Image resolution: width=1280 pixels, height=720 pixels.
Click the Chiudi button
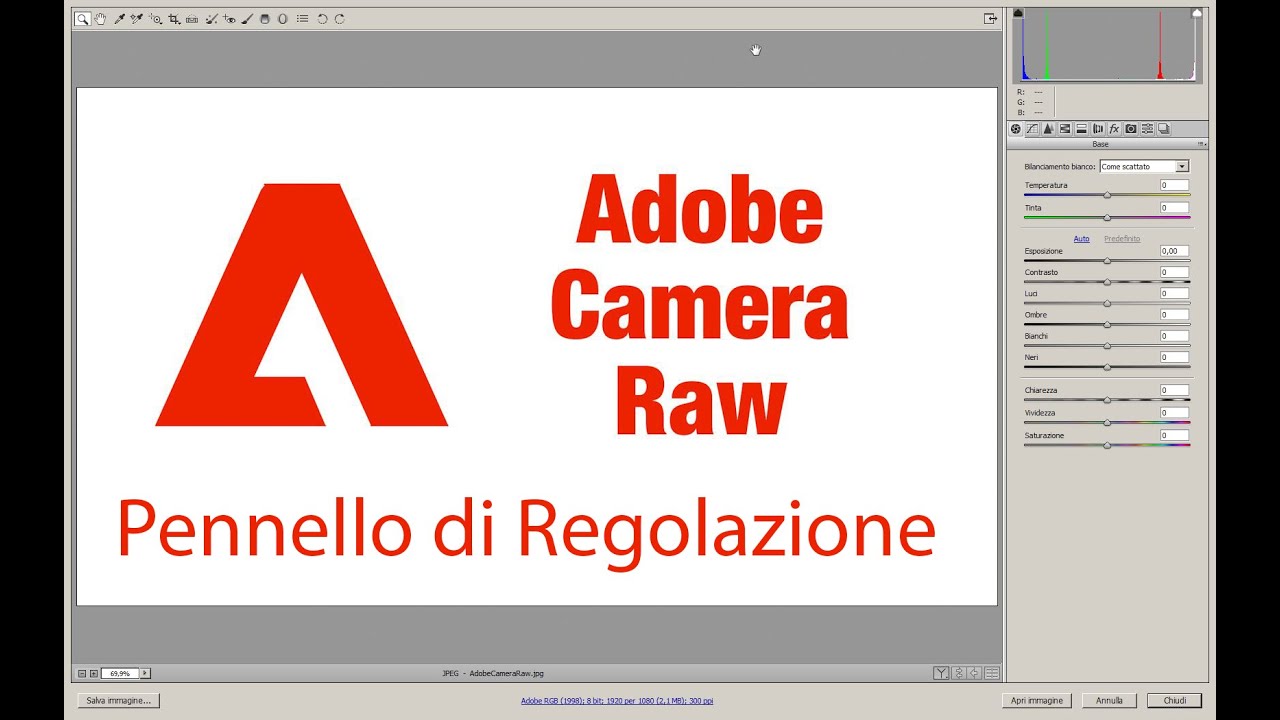[x=1175, y=701]
